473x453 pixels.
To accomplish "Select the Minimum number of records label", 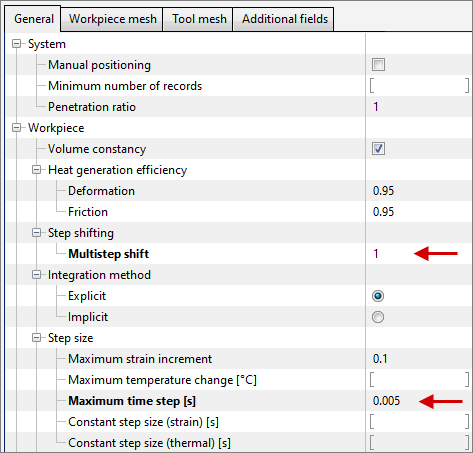I will [x=125, y=86].
